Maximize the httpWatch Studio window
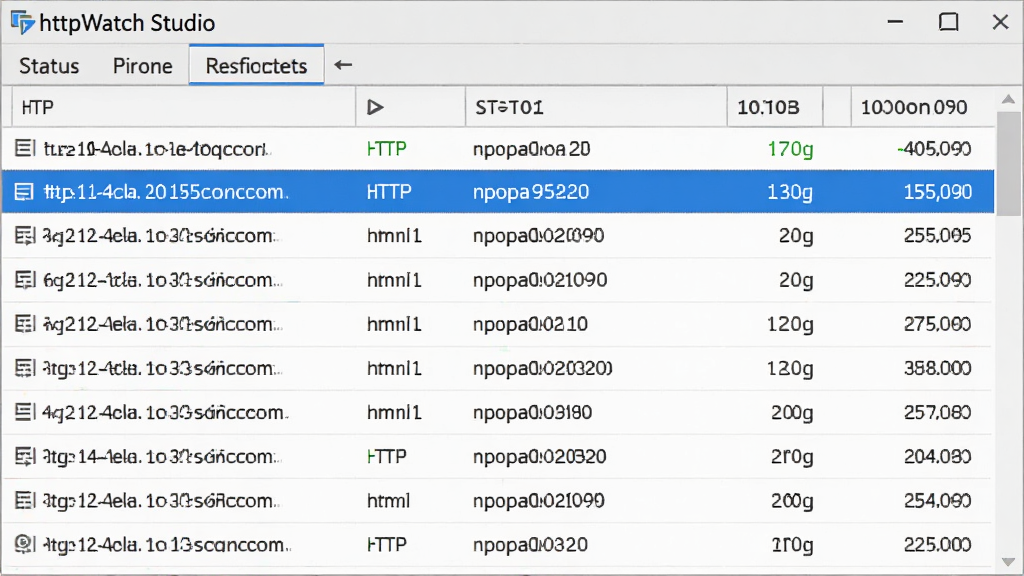The width and height of the screenshot is (1024, 576). pyautogui.click(x=948, y=22)
